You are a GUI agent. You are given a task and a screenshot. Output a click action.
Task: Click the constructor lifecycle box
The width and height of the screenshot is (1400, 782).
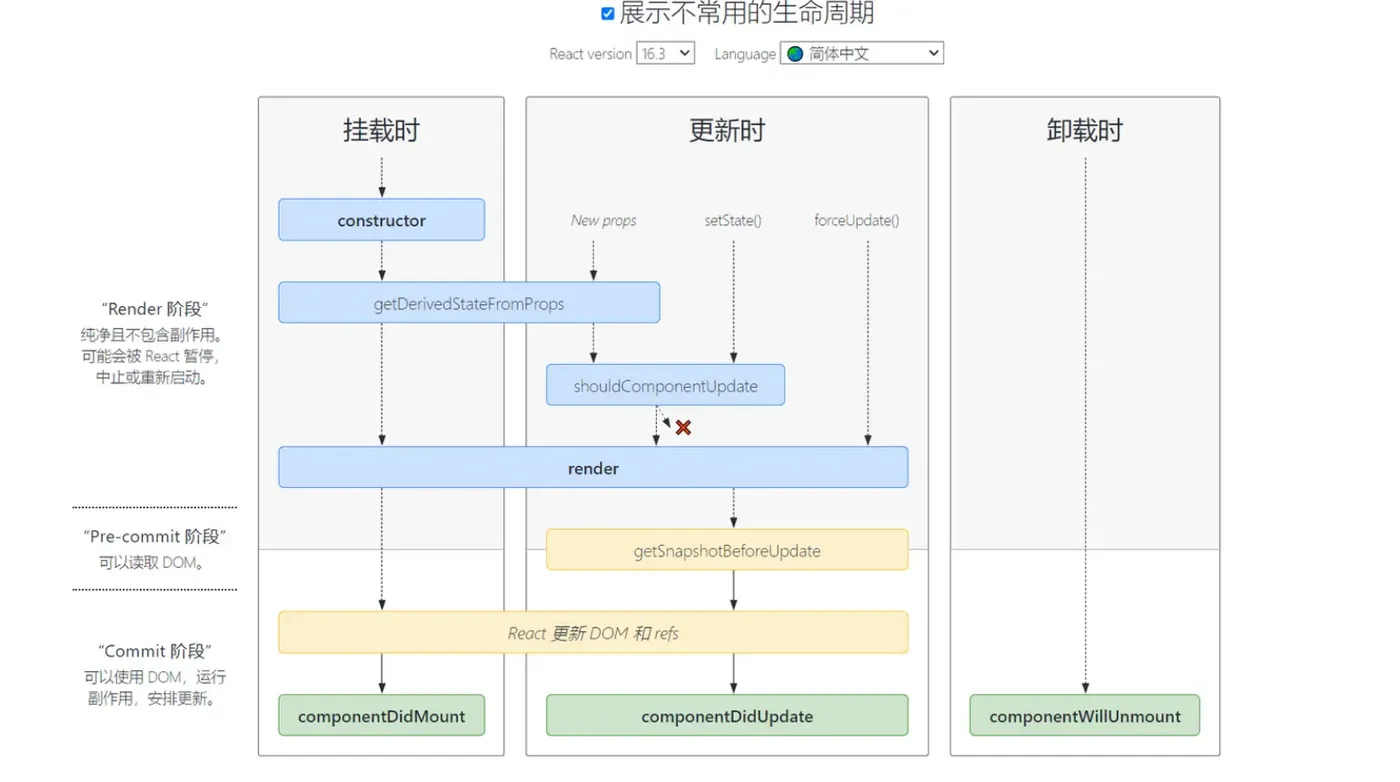click(381, 220)
